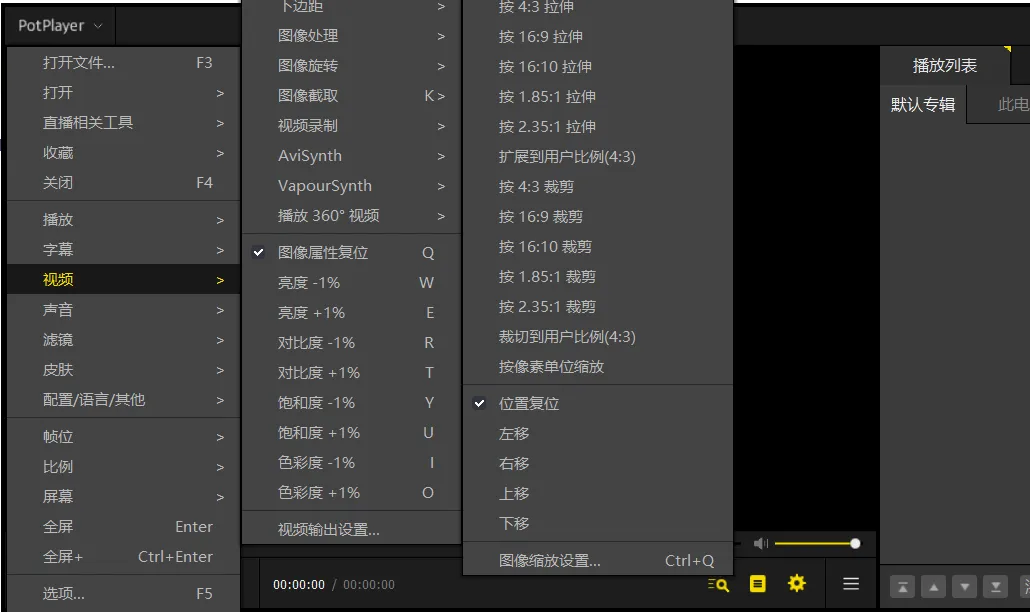Open 视频录制 submenu
The image size is (1030, 612).
pos(351,126)
